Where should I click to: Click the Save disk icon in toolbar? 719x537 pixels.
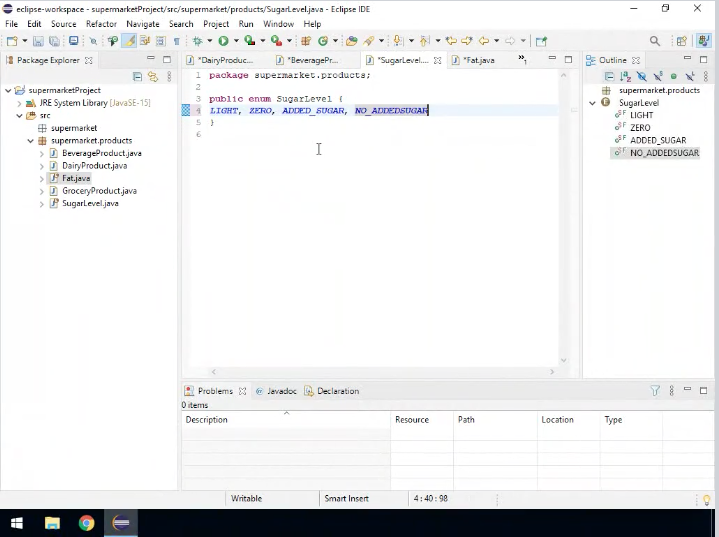pos(38,41)
